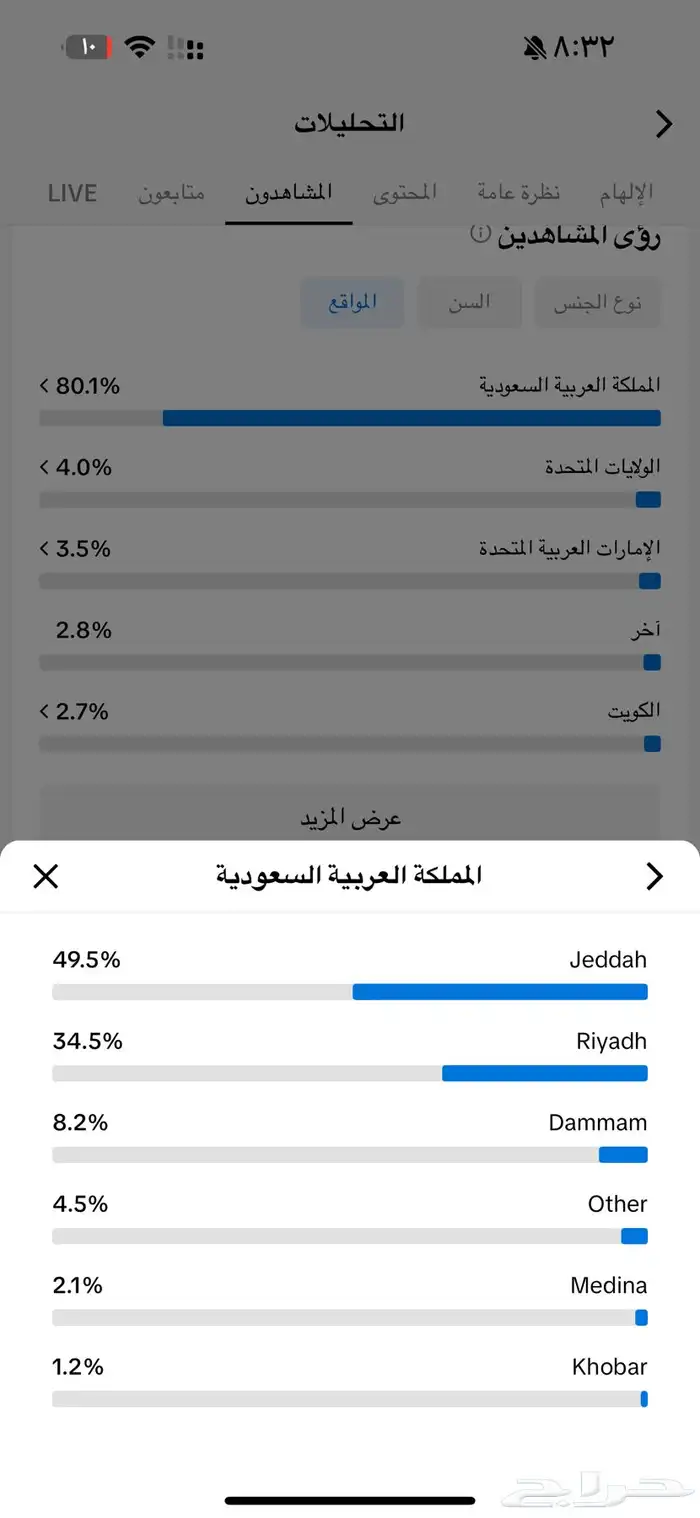Tap the back arrow beside التحليلات title

(663, 124)
